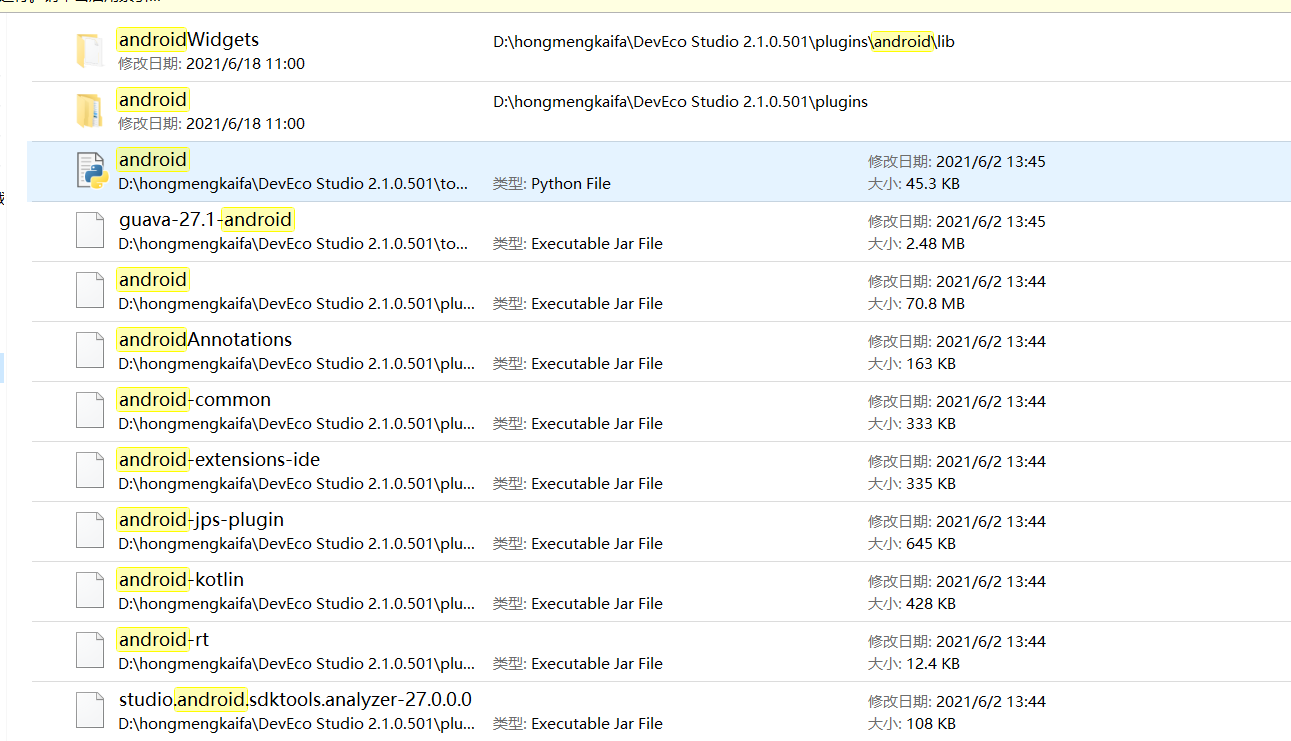
Task: Click the guava-27.1-android file name
Action: pyautogui.click(x=206, y=220)
